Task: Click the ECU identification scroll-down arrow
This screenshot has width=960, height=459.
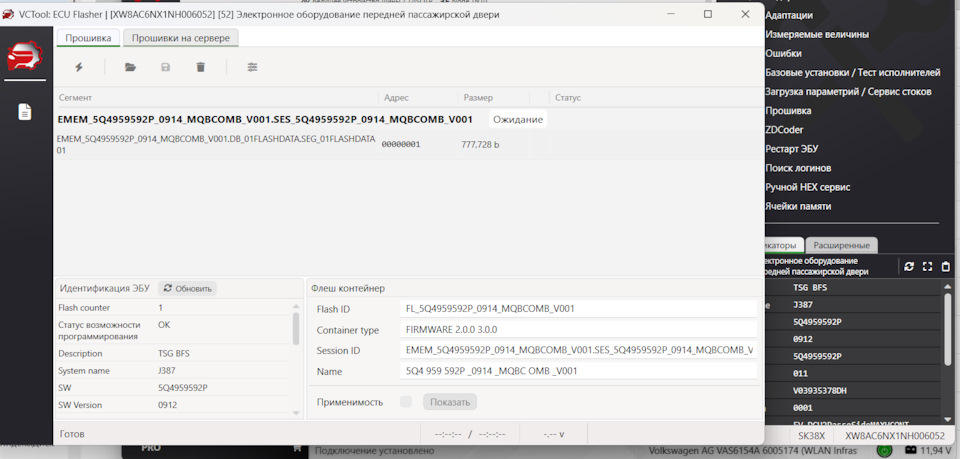Action: 296,413
